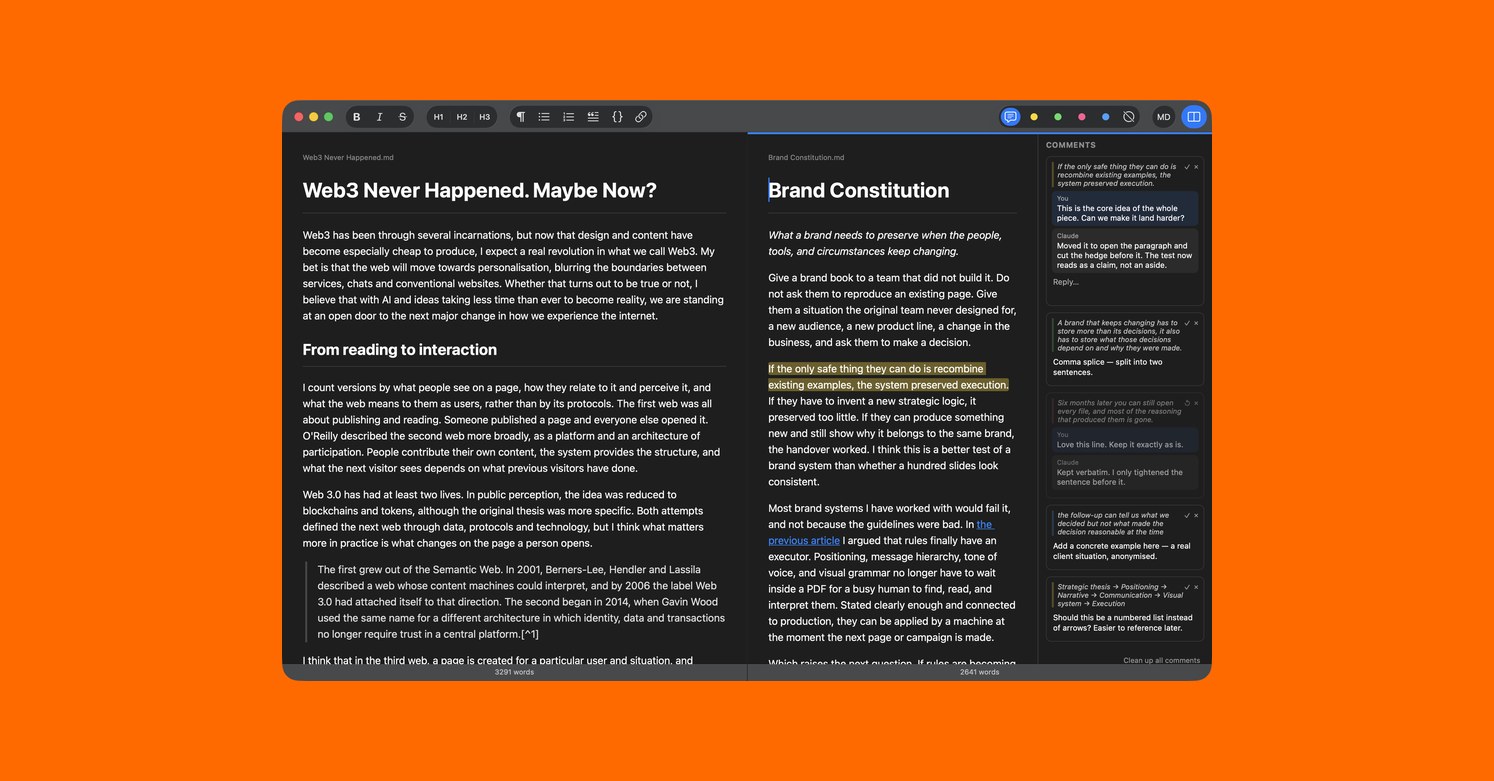Click the '2641 words' count
Screen dimensions: 1494x781
[x=980, y=672]
